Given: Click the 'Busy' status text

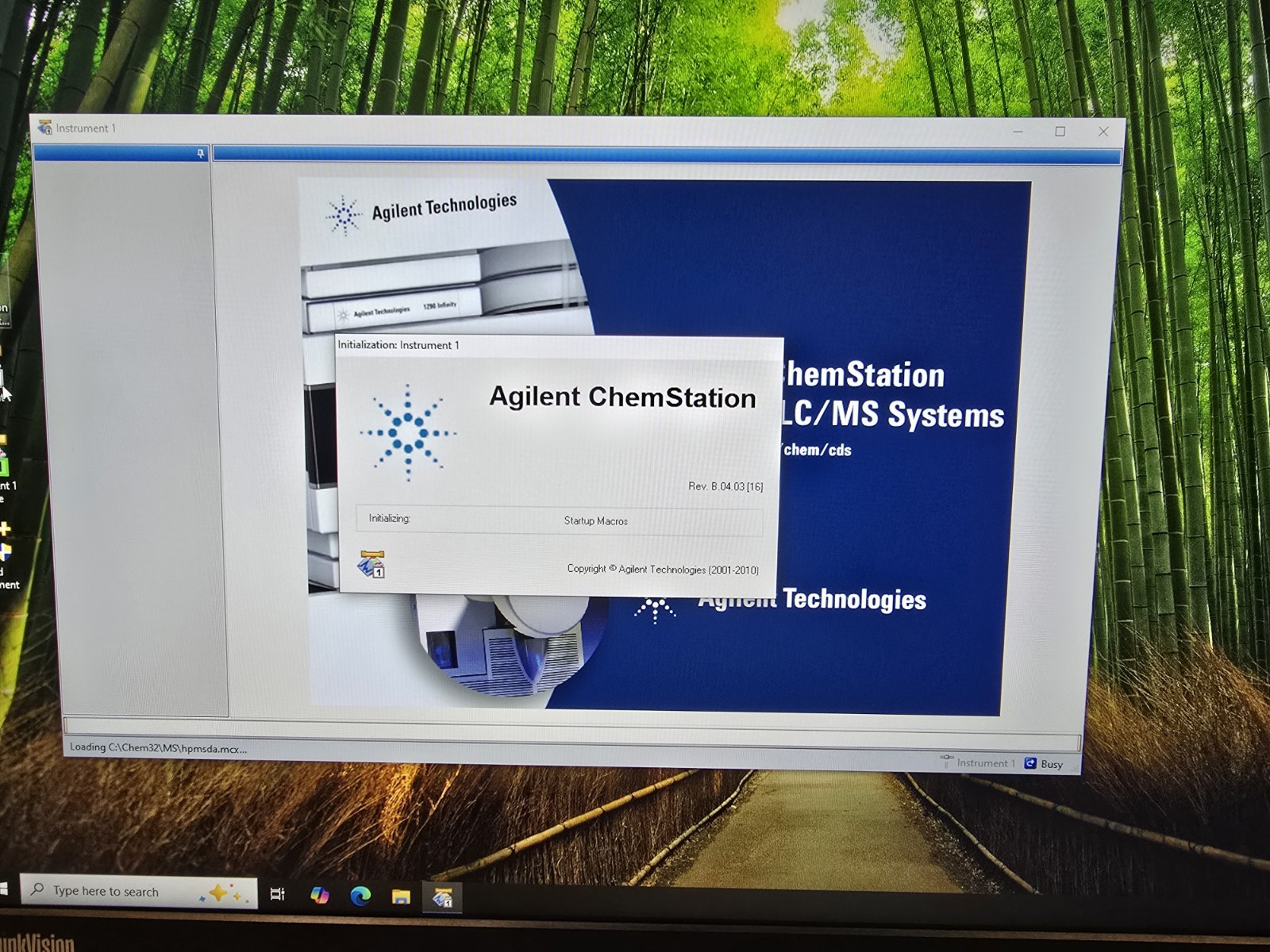Looking at the screenshot, I should tap(1052, 764).
